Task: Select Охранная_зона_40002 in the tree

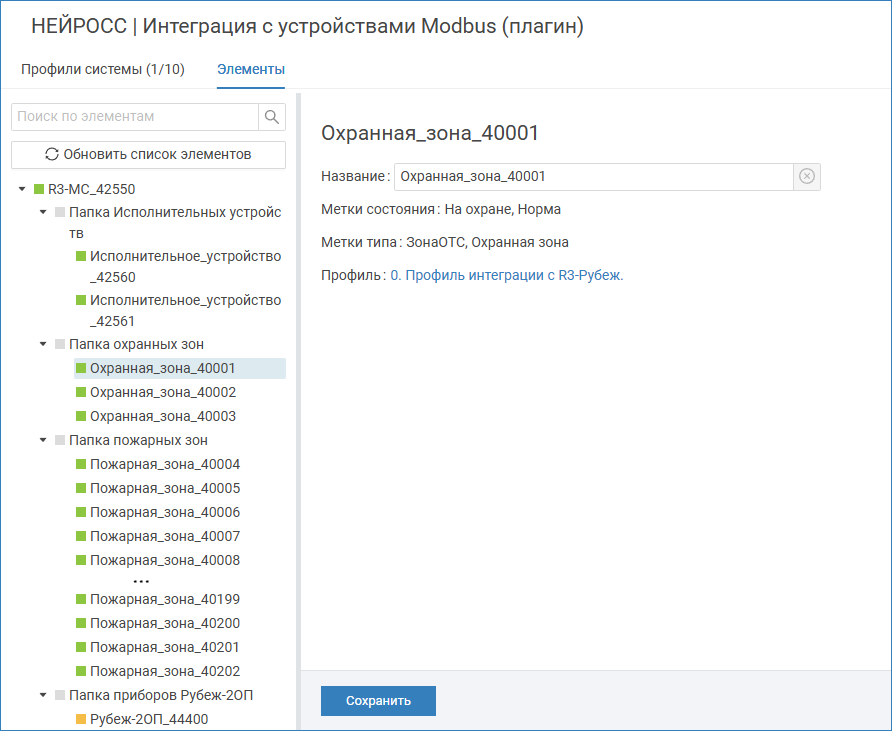Action: 162,393
